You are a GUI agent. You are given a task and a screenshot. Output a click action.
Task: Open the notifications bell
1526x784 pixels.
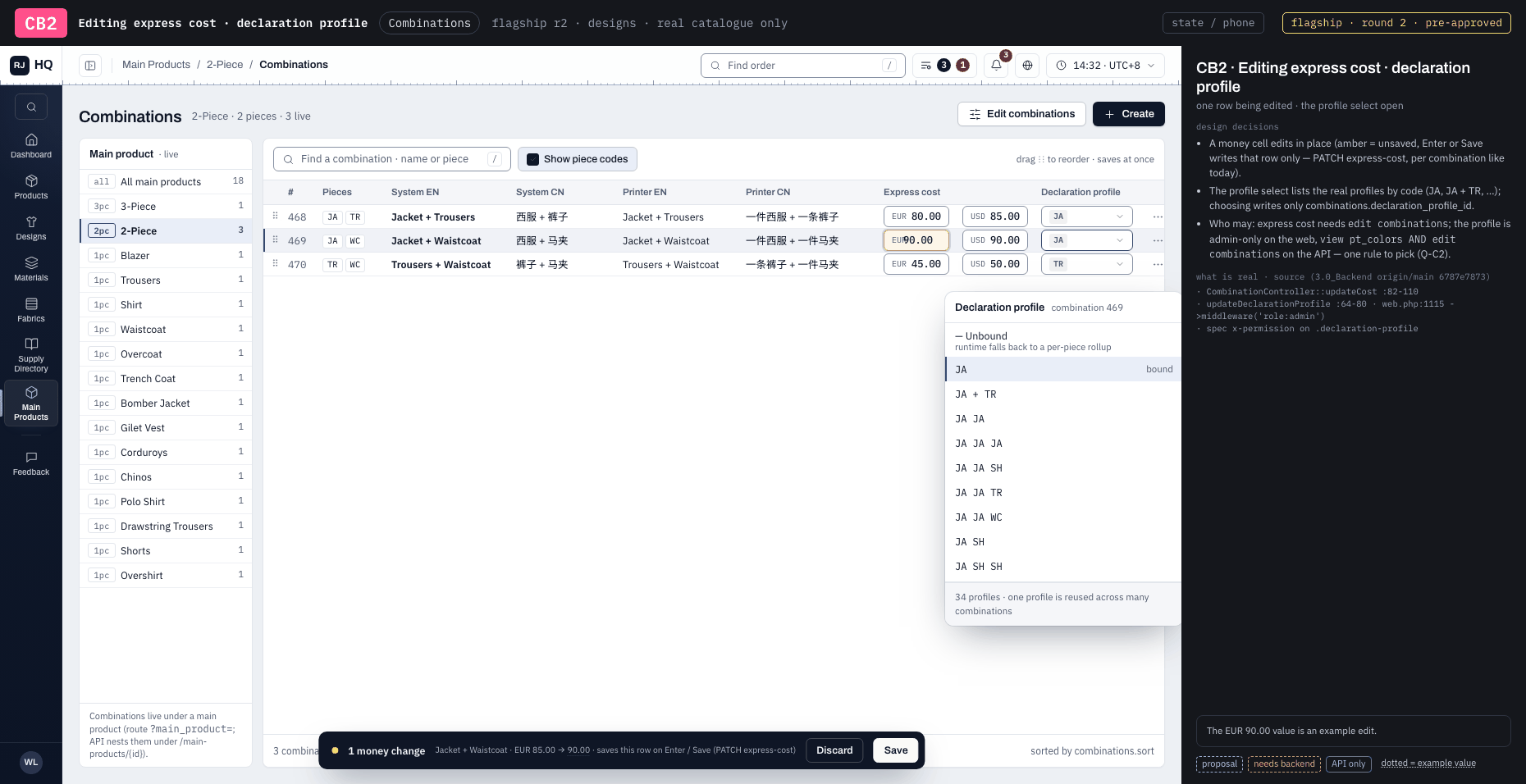[x=996, y=65]
